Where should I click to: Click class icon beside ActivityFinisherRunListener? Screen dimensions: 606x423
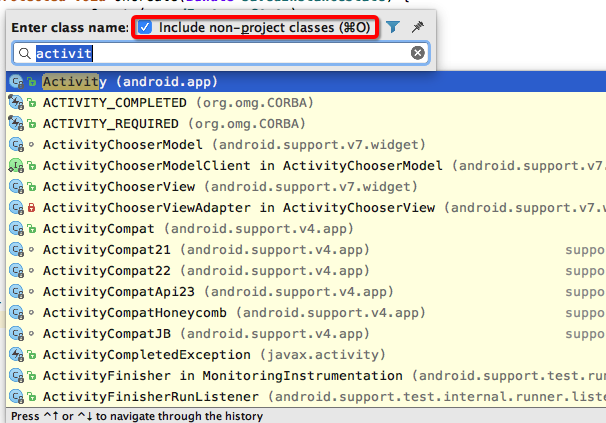coord(16,397)
